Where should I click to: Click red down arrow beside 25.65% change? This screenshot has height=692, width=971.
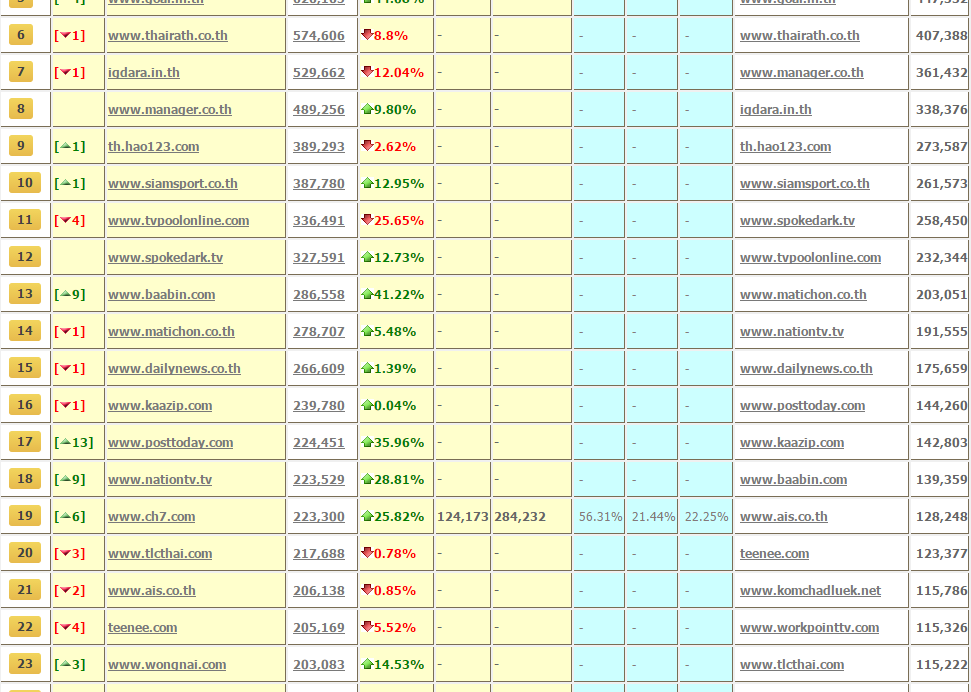[x=367, y=220]
